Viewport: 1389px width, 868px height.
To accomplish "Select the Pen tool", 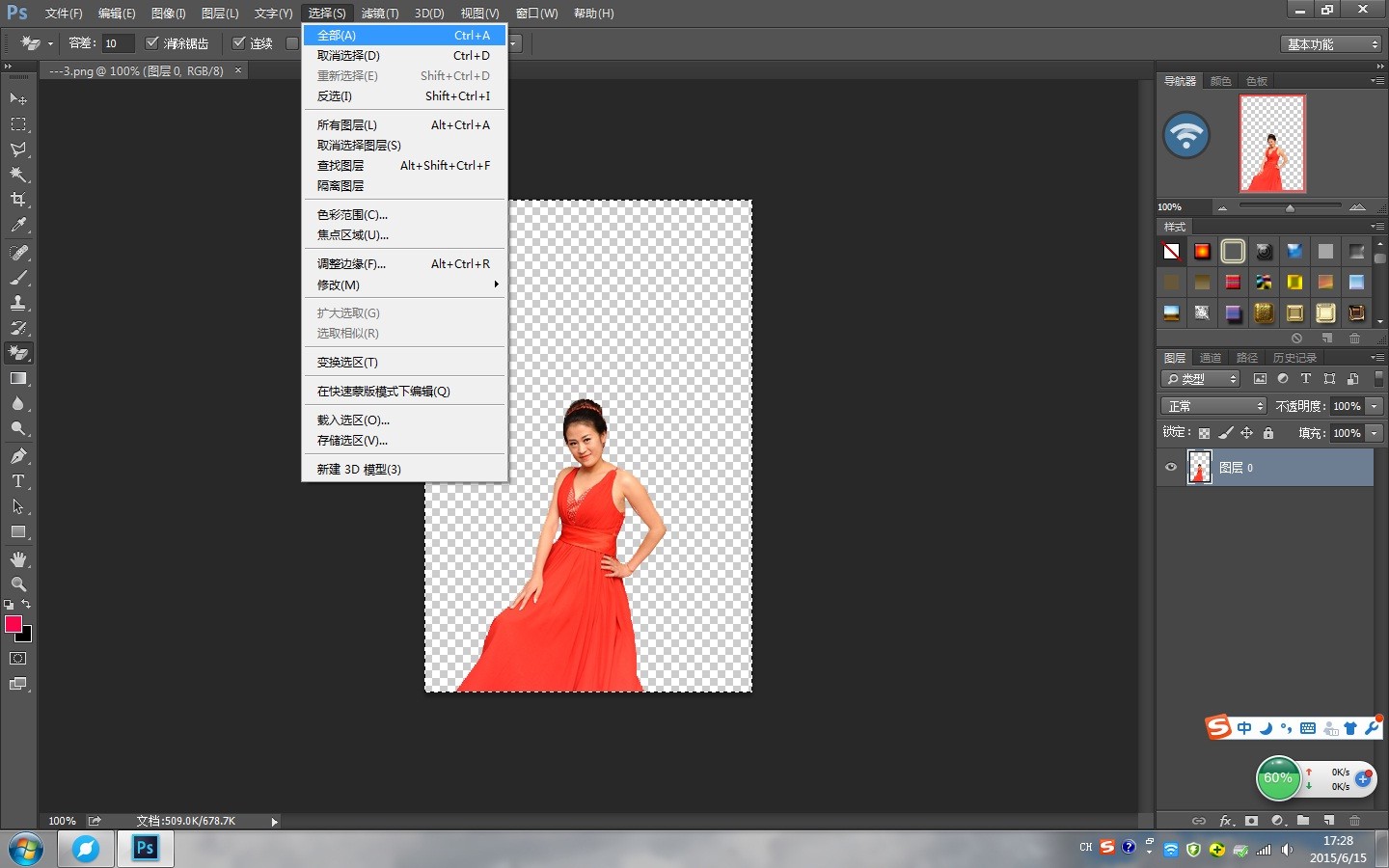I will 18,456.
